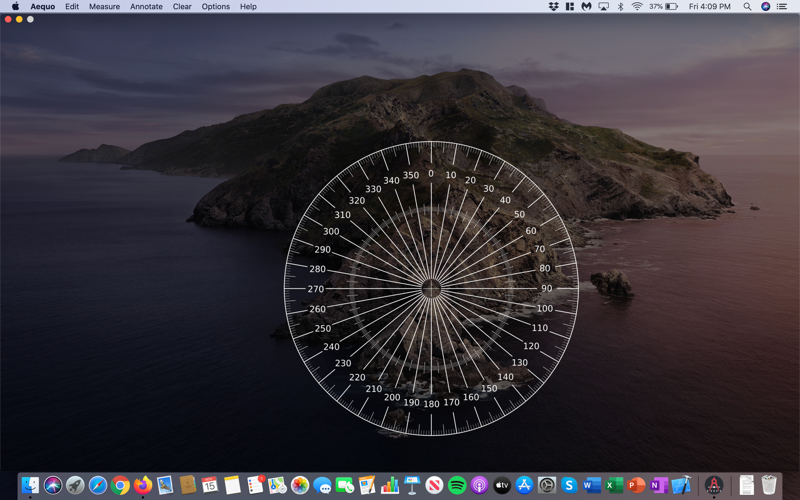Click the red close window button
Viewport: 800px width, 500px height.
[x=8, y=19]
